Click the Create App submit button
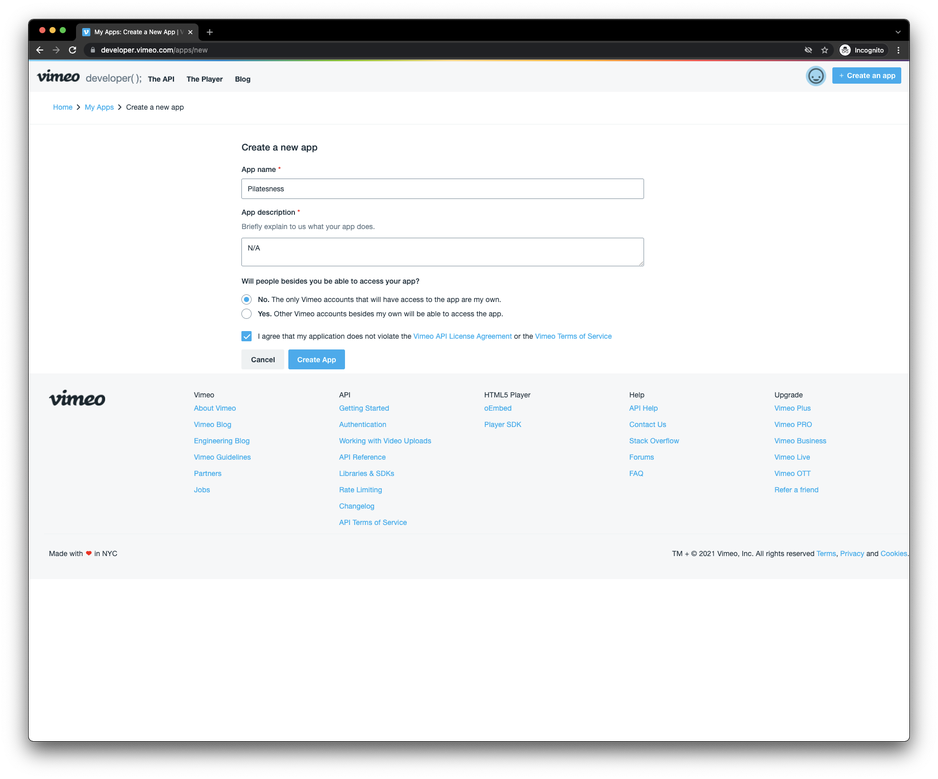The image size is (938, 779). (x=316, y=360)
